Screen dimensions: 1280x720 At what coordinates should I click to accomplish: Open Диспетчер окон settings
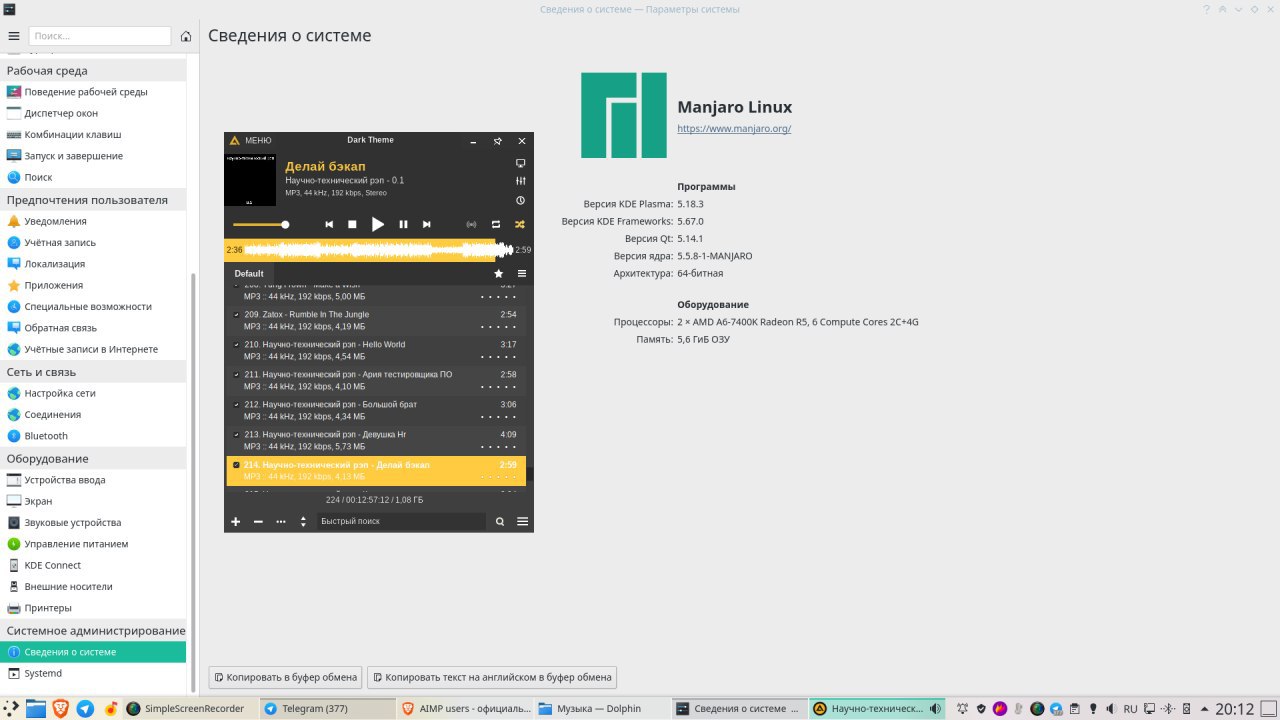click(x=95, y=113)
